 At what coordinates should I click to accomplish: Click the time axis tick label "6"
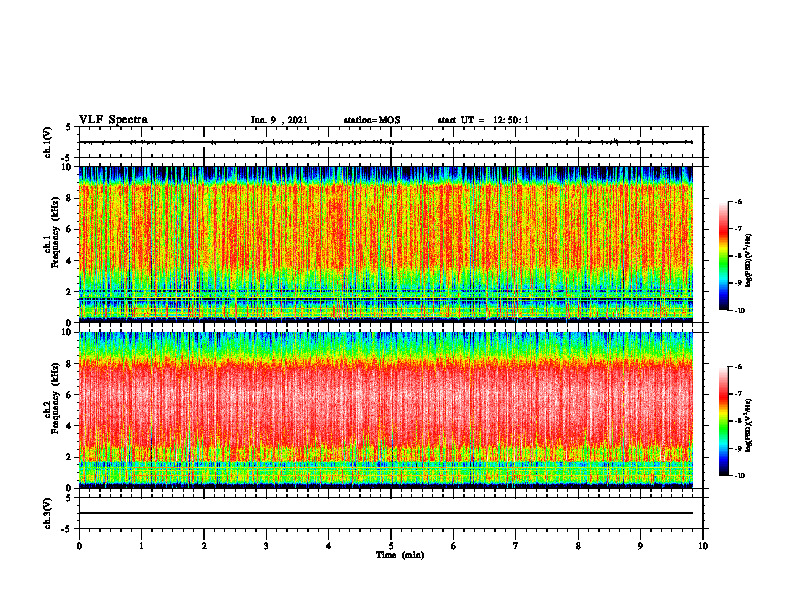click(x=454, y=546)
